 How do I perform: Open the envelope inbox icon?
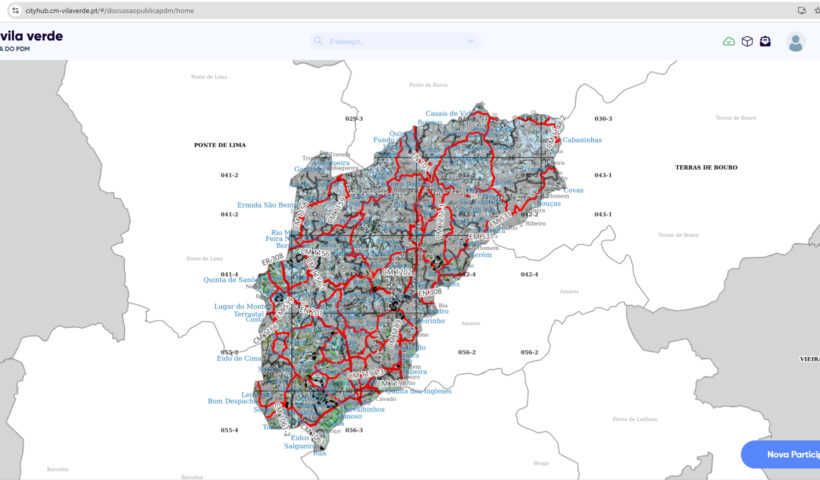[765, 42]
